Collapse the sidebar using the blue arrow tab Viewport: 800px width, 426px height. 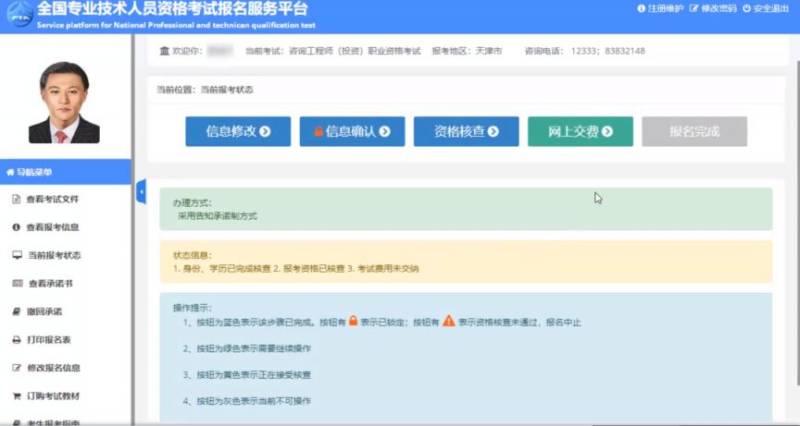point(140,191)
